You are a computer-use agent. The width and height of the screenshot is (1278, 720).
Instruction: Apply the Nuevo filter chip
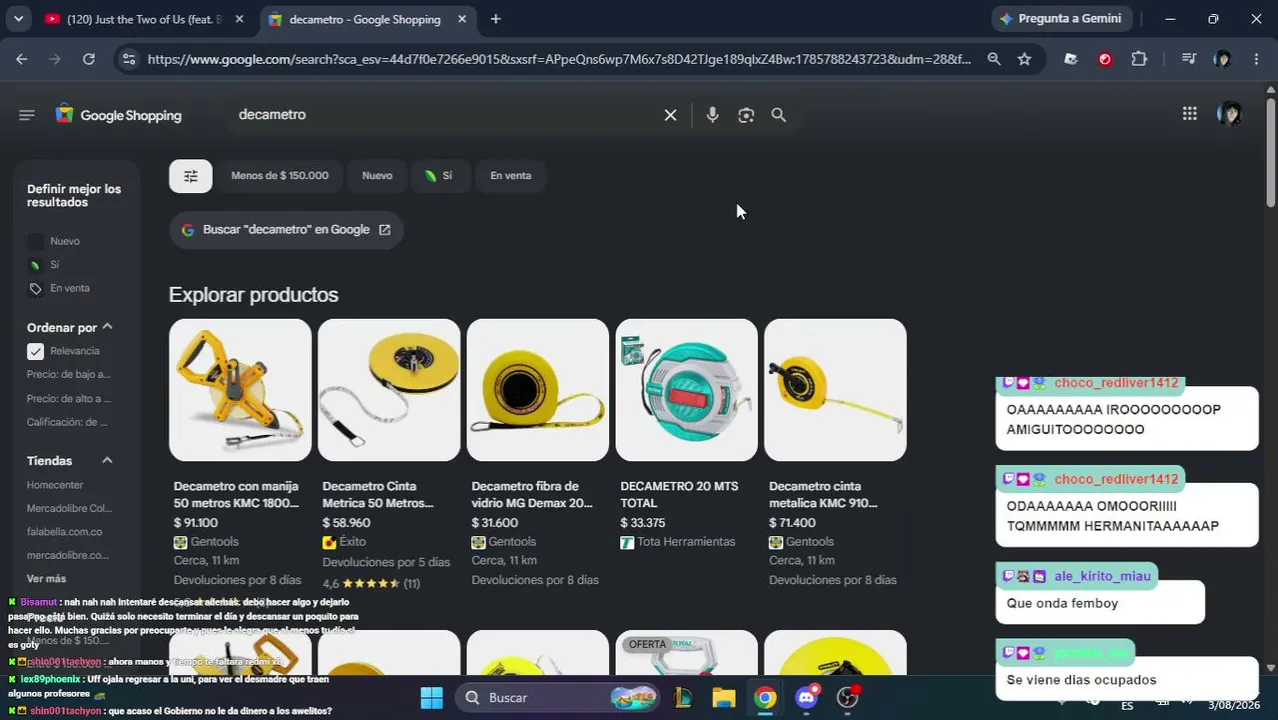coord(377,176)
